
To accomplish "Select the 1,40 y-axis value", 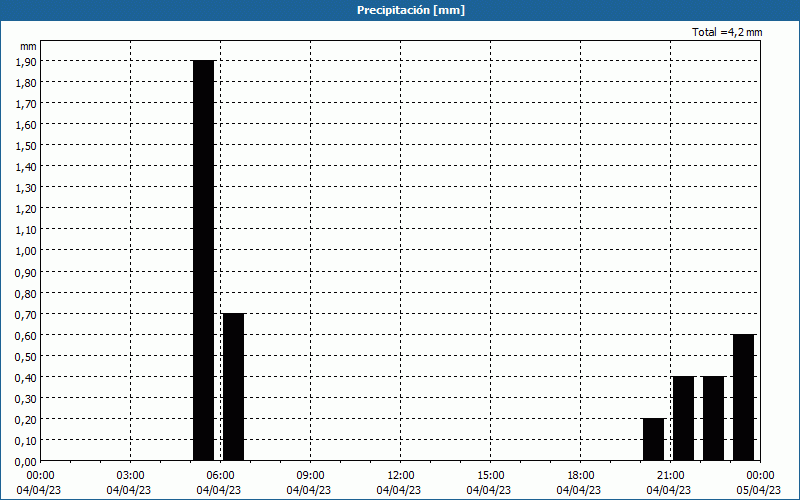I will [x=26, y=166].
